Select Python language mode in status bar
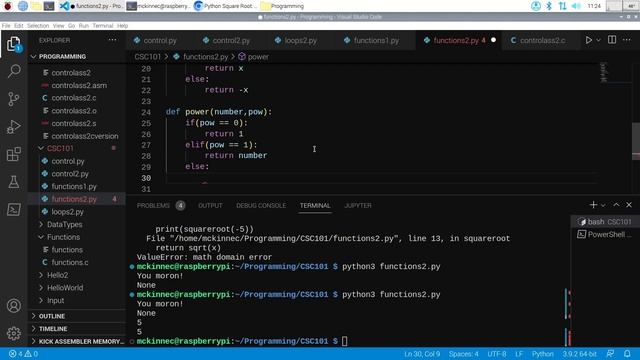Screen dimensions: 640x360 click(x=542, y=354)
